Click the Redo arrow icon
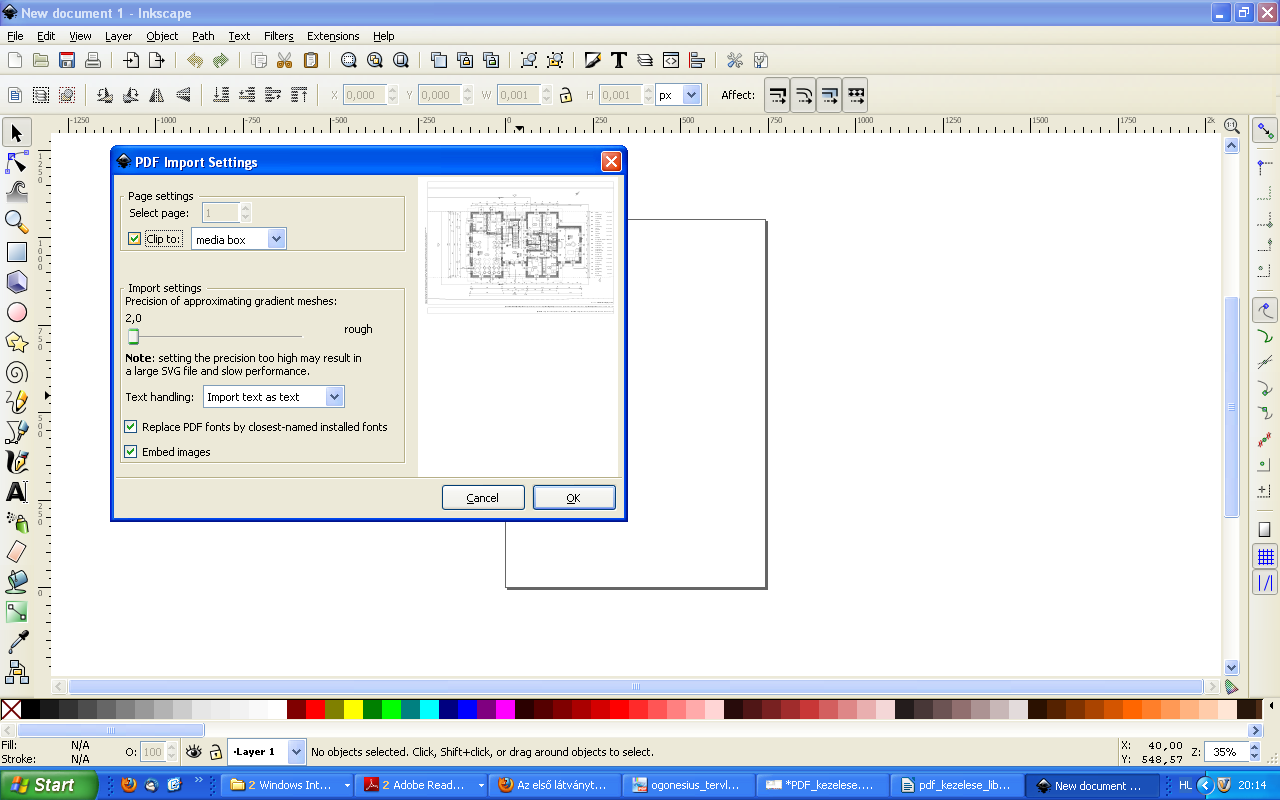 click(x=220, y=60)
